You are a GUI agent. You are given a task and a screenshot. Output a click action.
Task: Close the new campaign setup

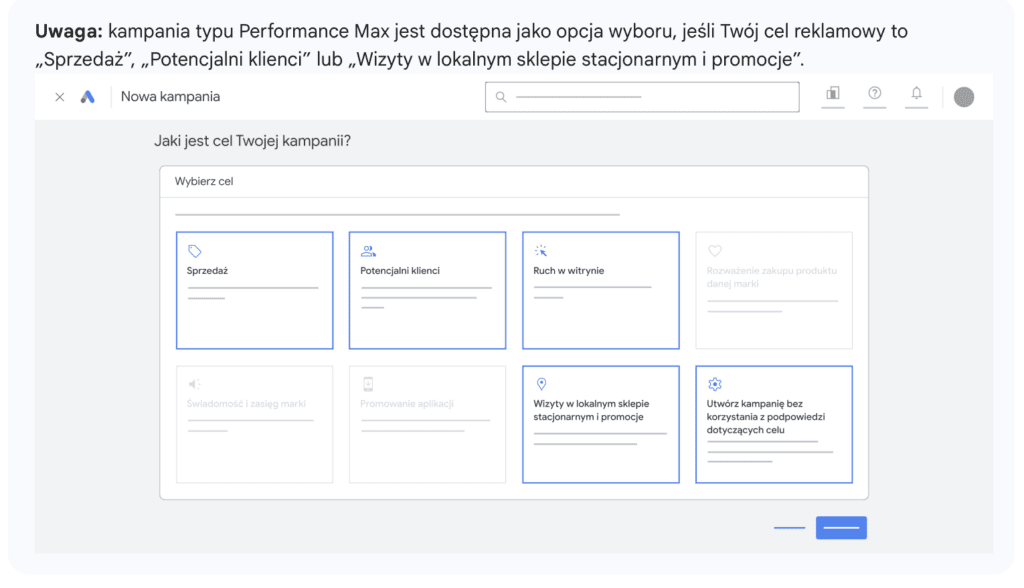(x=60, y=97)
